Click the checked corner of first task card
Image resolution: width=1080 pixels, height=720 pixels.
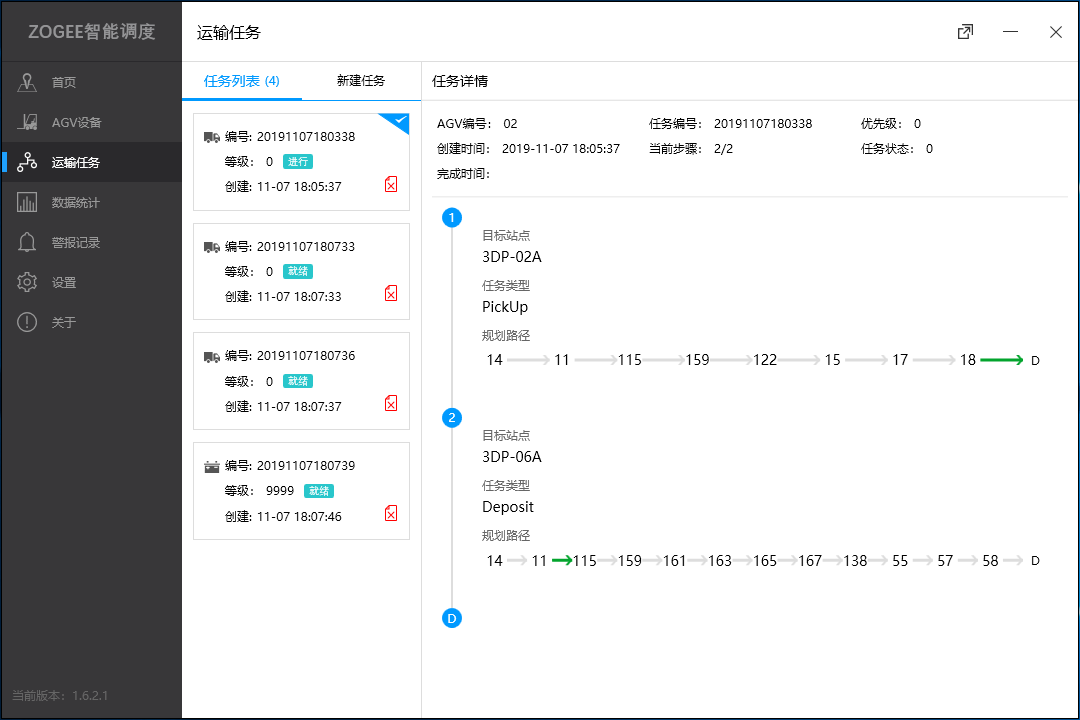click(398, 121)
